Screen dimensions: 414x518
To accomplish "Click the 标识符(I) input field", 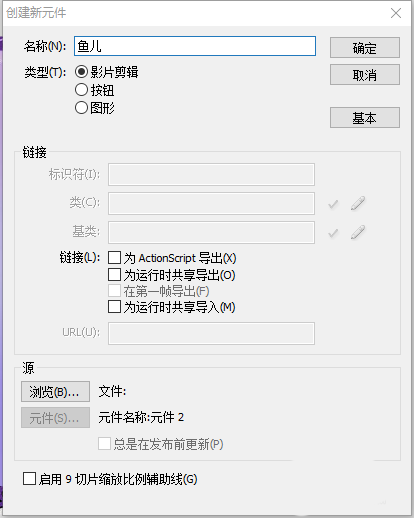I will click(211, 174).
